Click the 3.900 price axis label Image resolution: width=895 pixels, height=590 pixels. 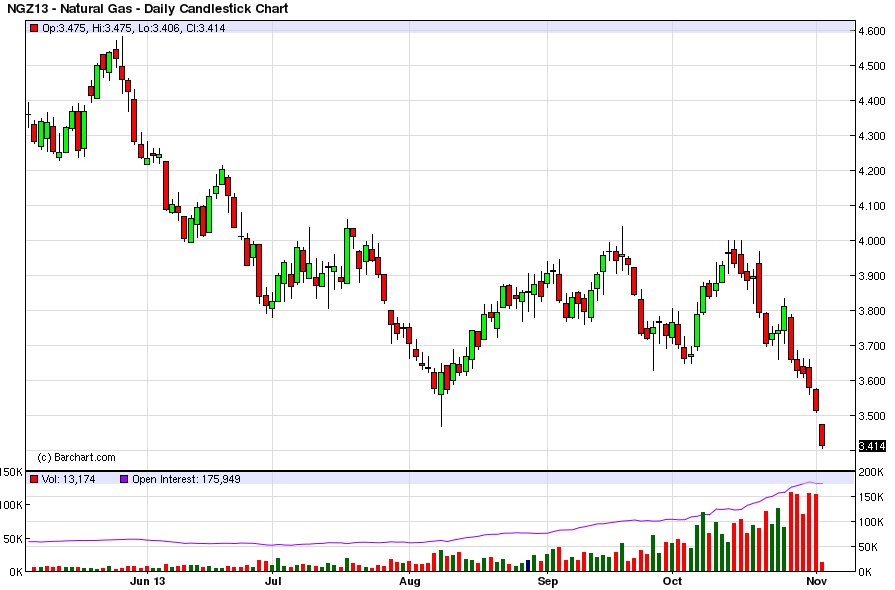coord(872,276)
